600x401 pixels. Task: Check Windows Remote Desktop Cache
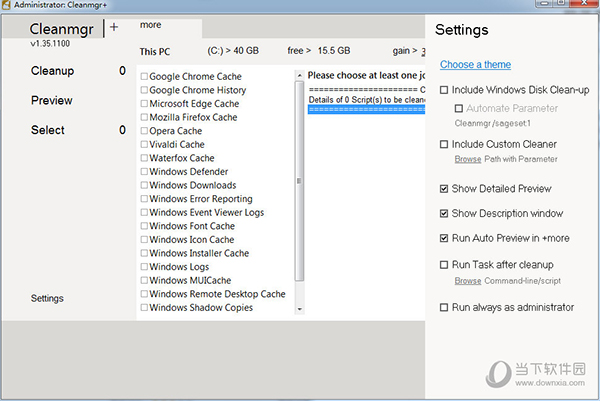tap(144, 294)
